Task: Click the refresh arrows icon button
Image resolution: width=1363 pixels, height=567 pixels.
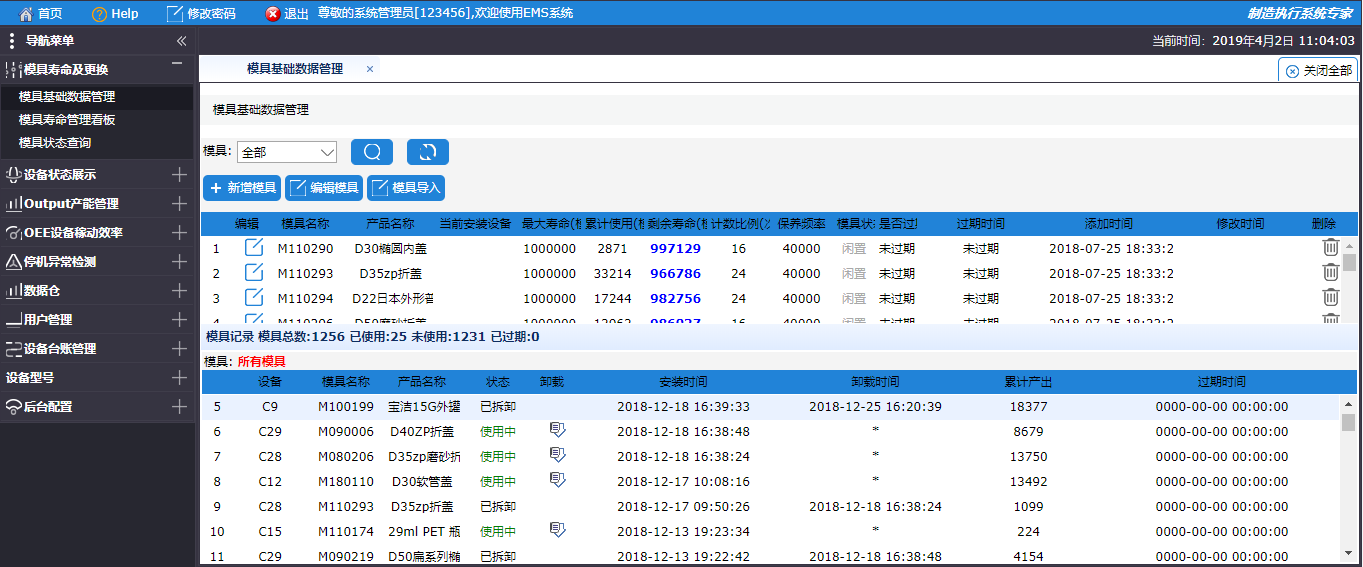Action: click(x=428, y=152)
